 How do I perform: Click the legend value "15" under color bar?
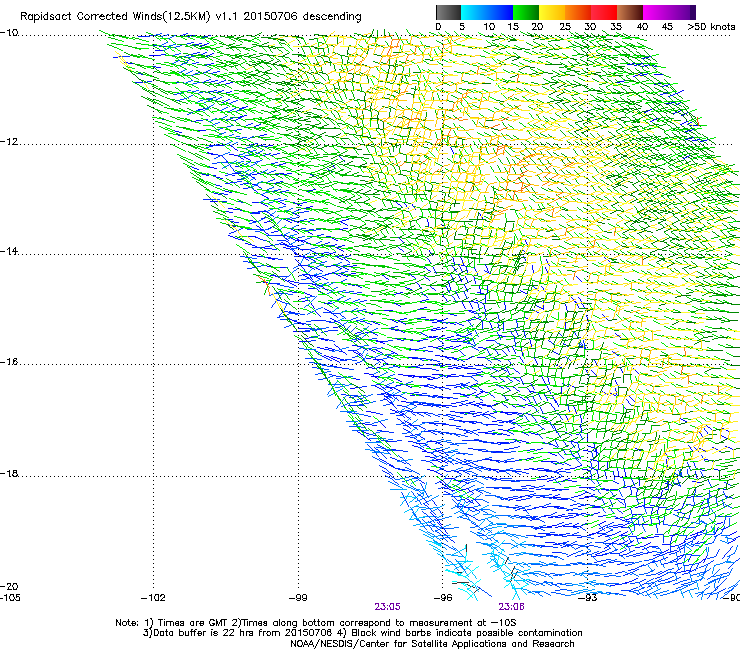tap(513, 27)
